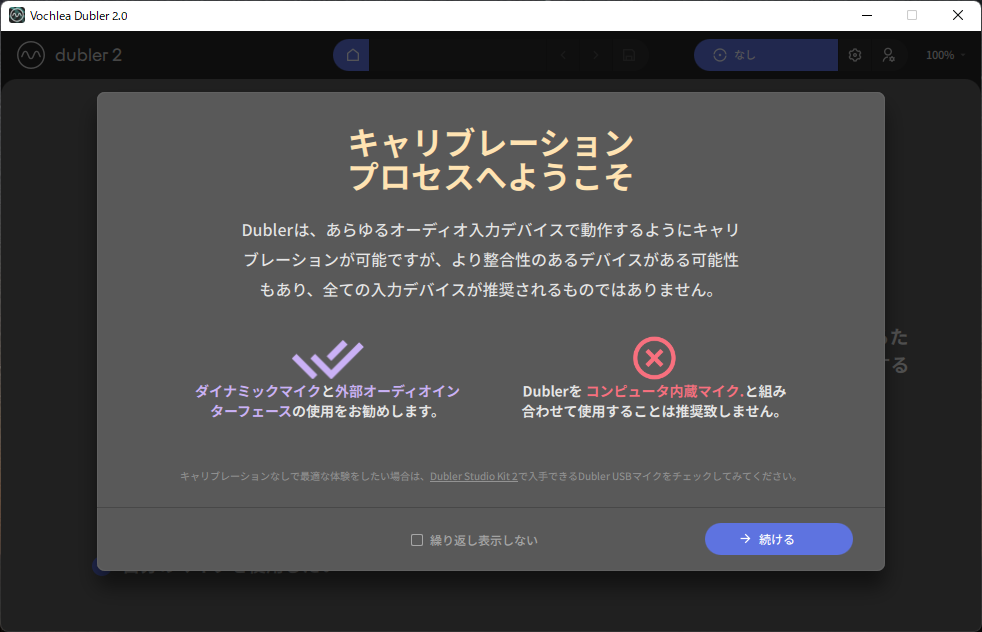Click the Dubler 2 logo icon
The width and height of the screenshot is (982, 632).
31,55
